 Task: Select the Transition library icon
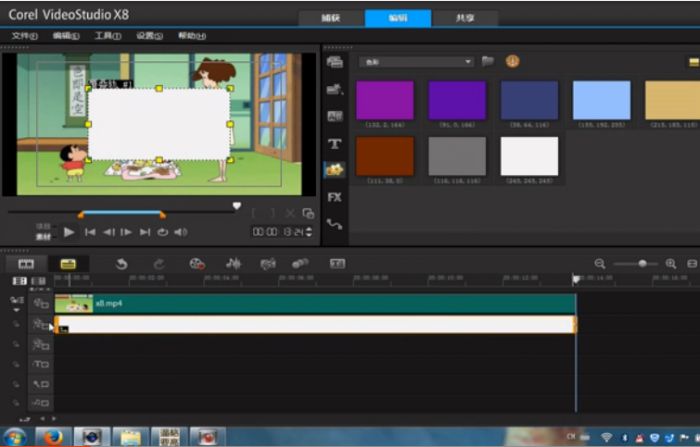tap(335, 117)
